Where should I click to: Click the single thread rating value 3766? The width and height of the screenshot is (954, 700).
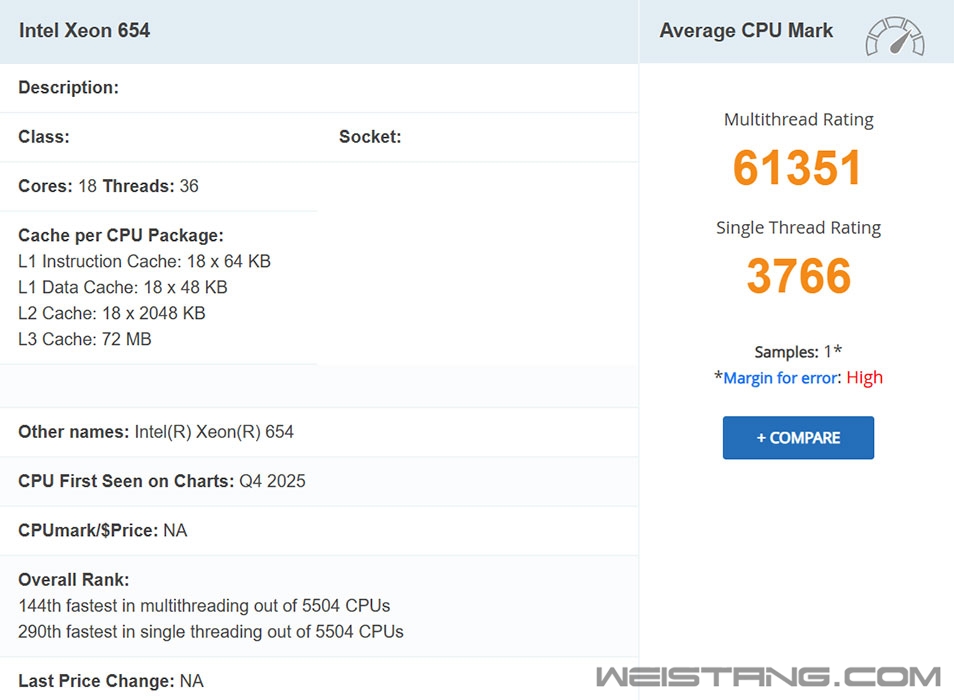pos(798,277)
